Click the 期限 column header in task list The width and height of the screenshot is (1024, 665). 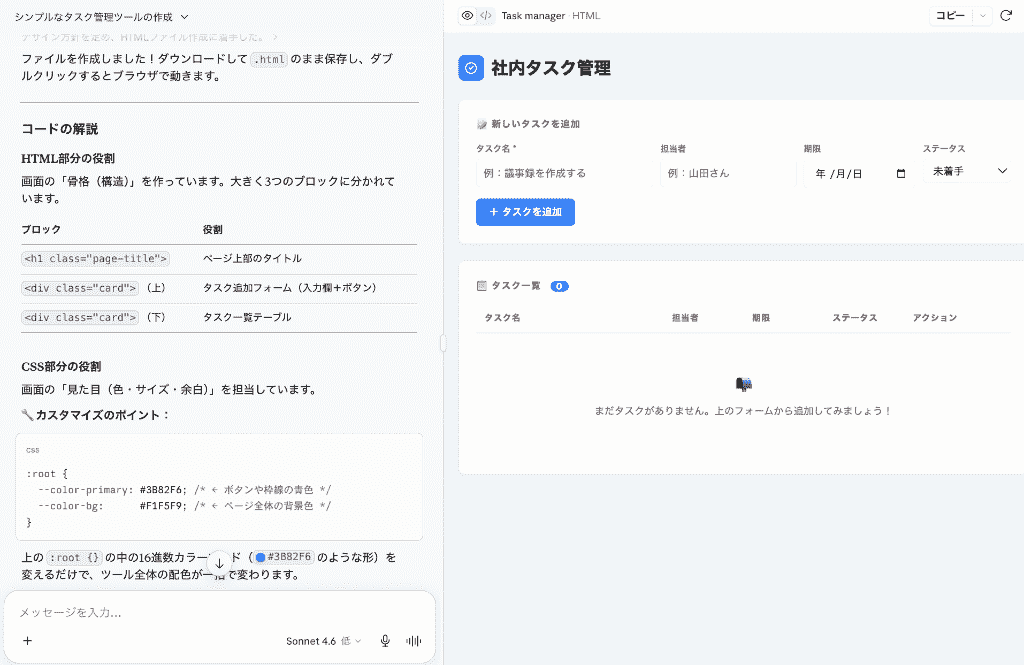coord(761,317)
